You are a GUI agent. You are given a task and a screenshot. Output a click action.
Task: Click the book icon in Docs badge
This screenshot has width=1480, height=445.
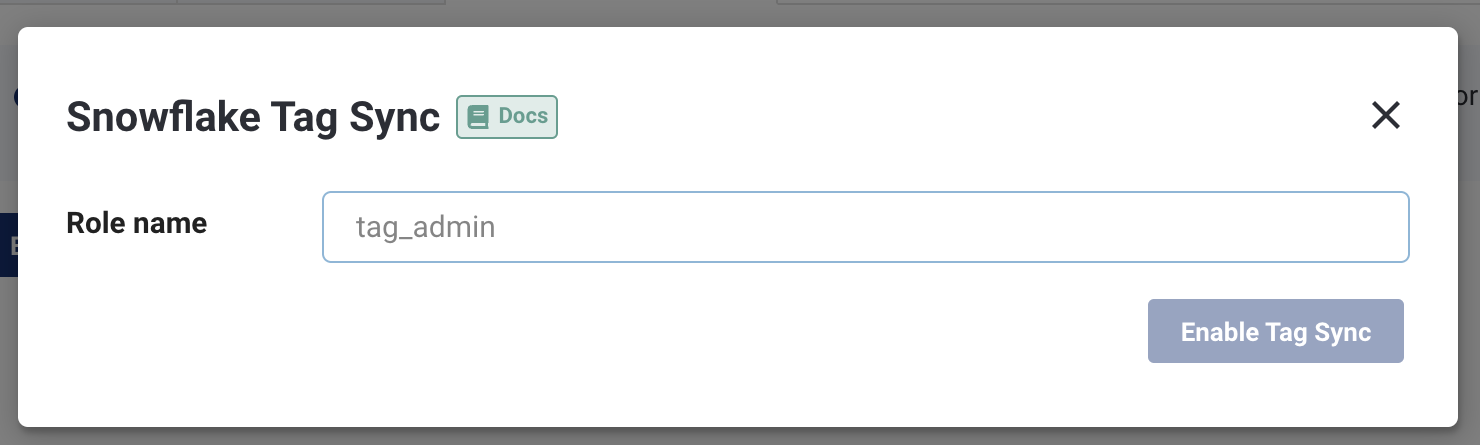(478, 117)
